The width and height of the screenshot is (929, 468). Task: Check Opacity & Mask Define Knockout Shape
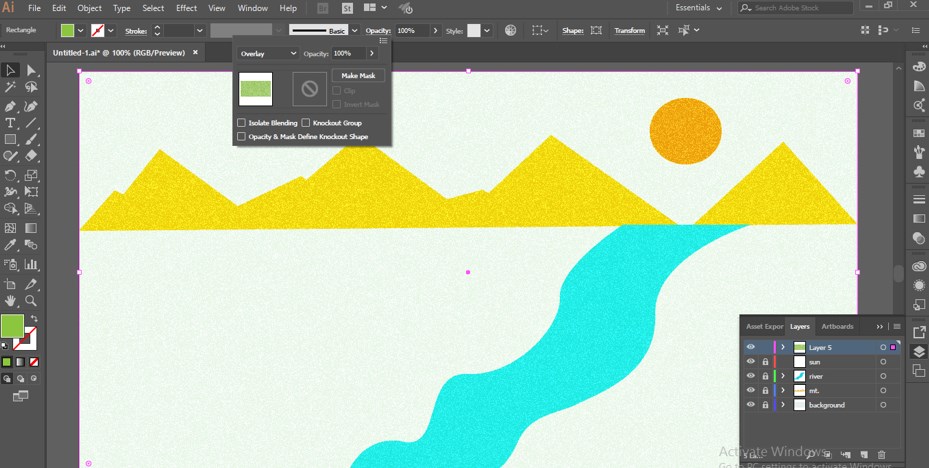click(241, 136)
